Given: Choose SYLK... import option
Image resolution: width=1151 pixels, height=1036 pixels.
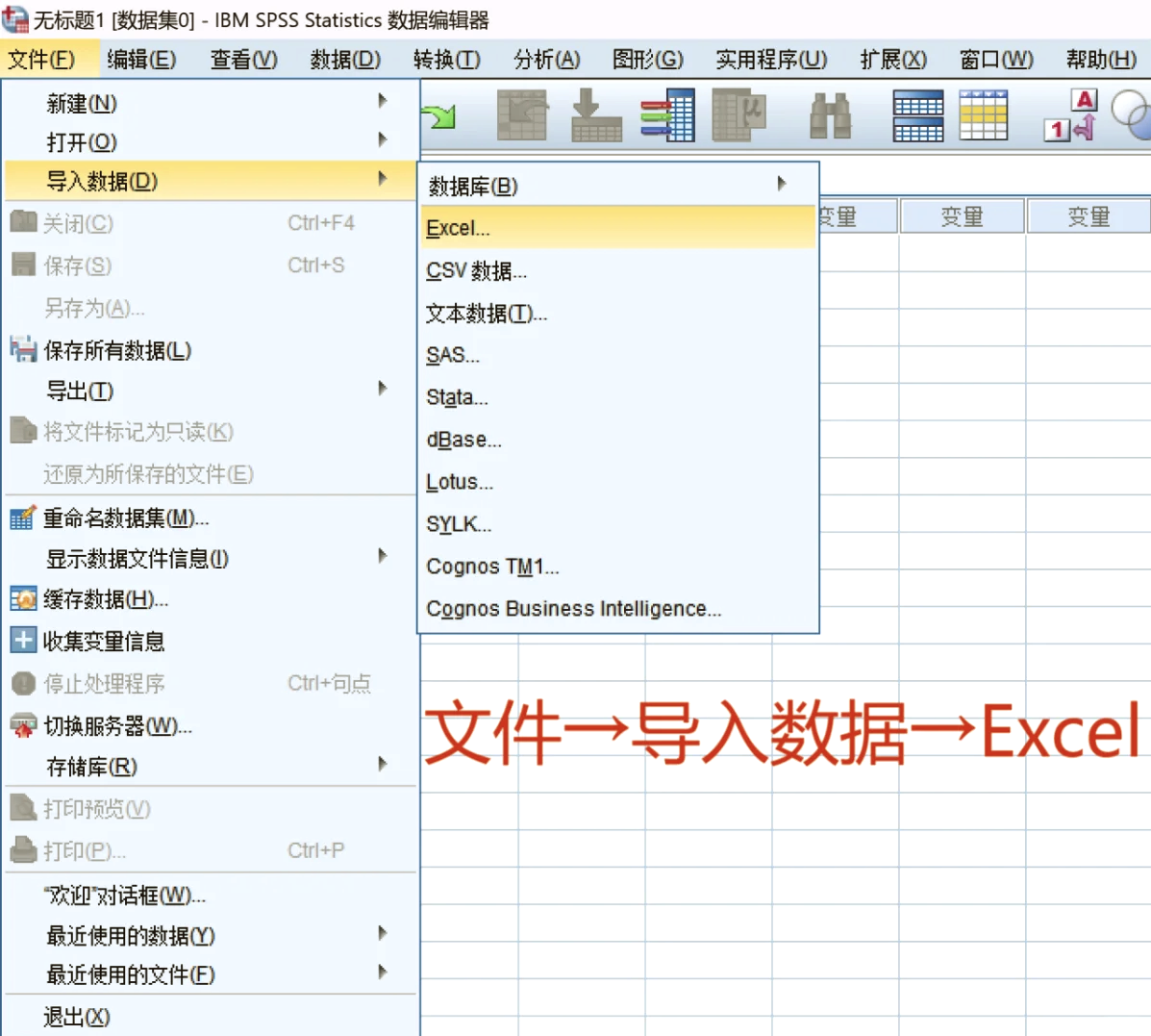Looking at the screenshot, I should tap(618, 524).
